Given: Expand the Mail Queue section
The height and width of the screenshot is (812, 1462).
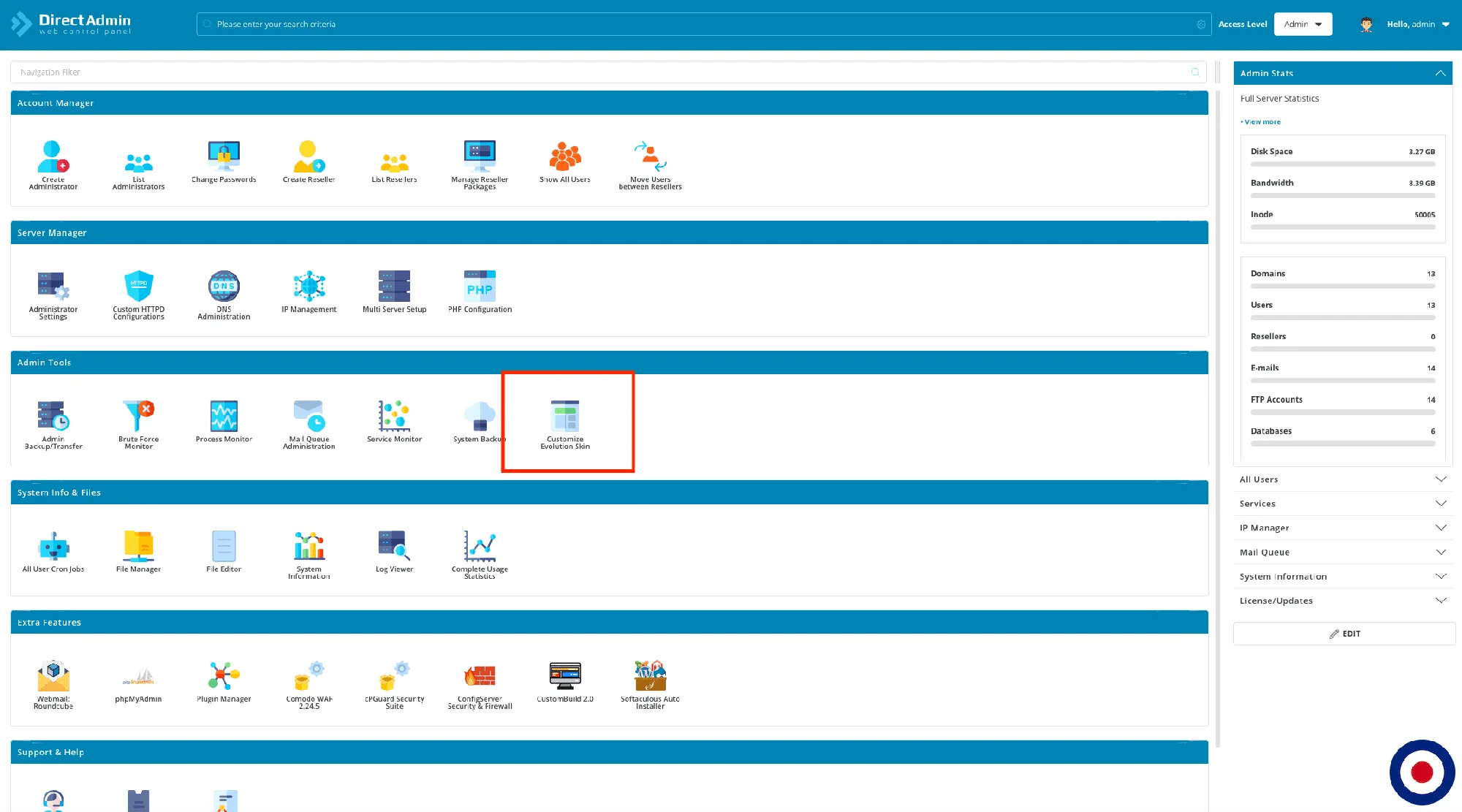Looking at the screenshot, I should (1343, 553).
